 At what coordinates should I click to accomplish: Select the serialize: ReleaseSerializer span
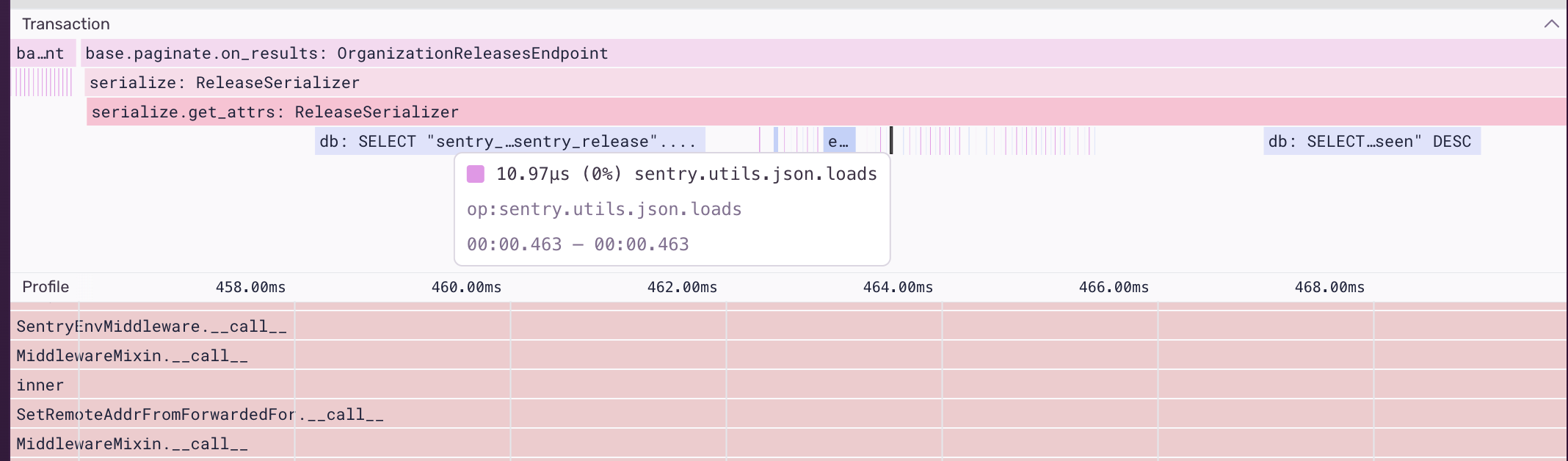click(225, 83)
